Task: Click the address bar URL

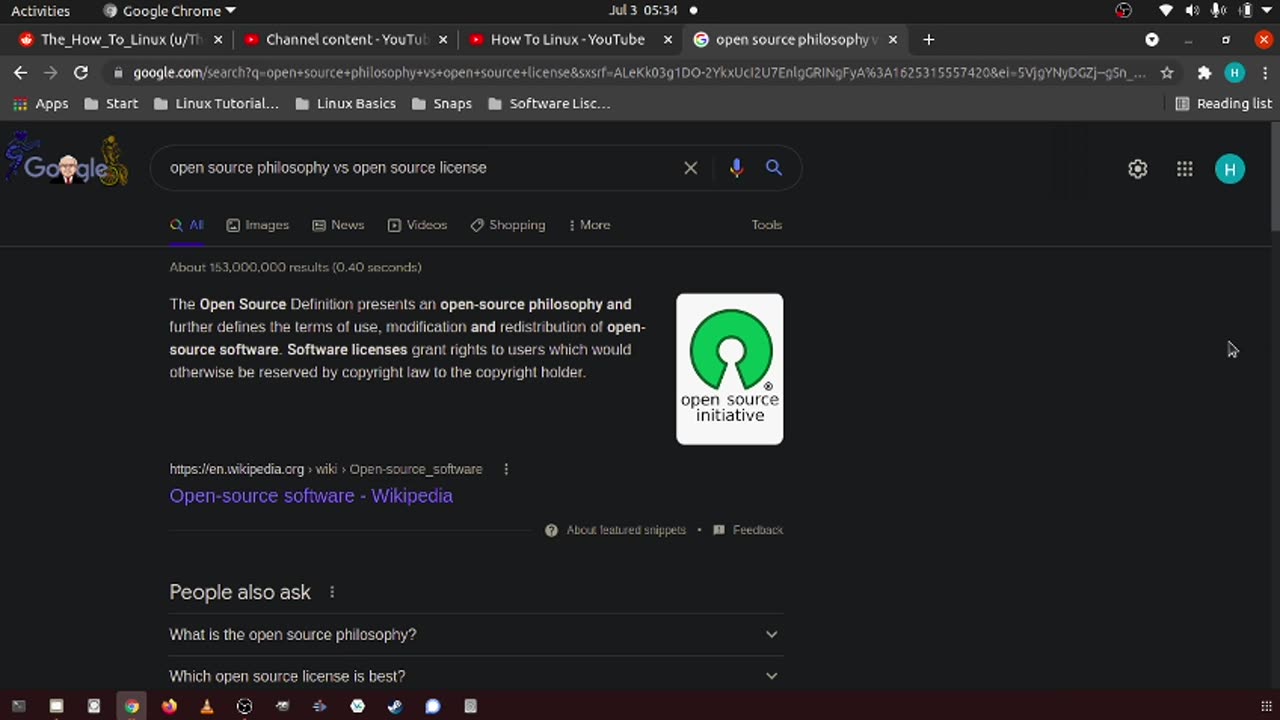Action: click(x=640, y=72)
